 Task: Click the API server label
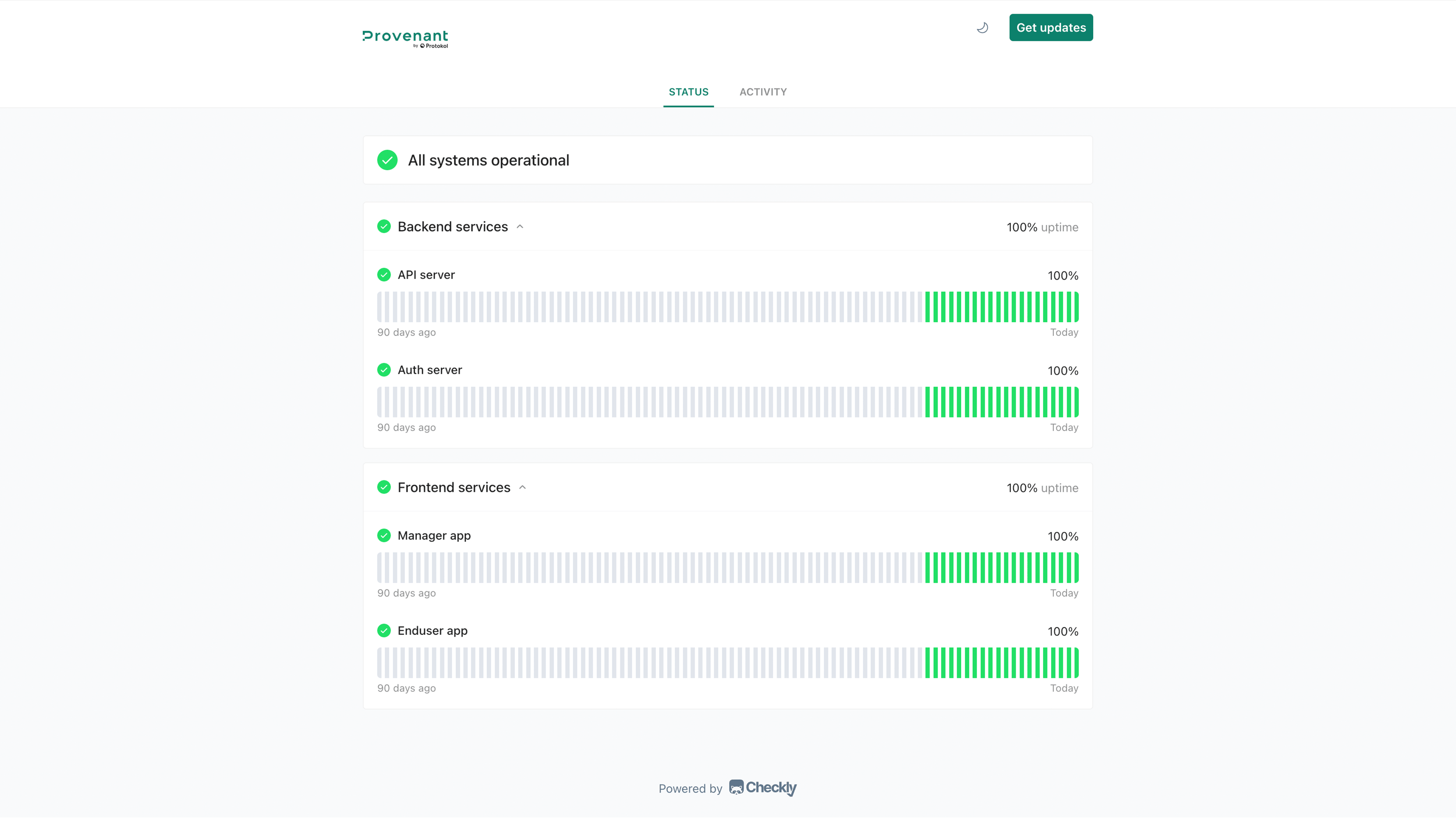(x=426, y=275)
